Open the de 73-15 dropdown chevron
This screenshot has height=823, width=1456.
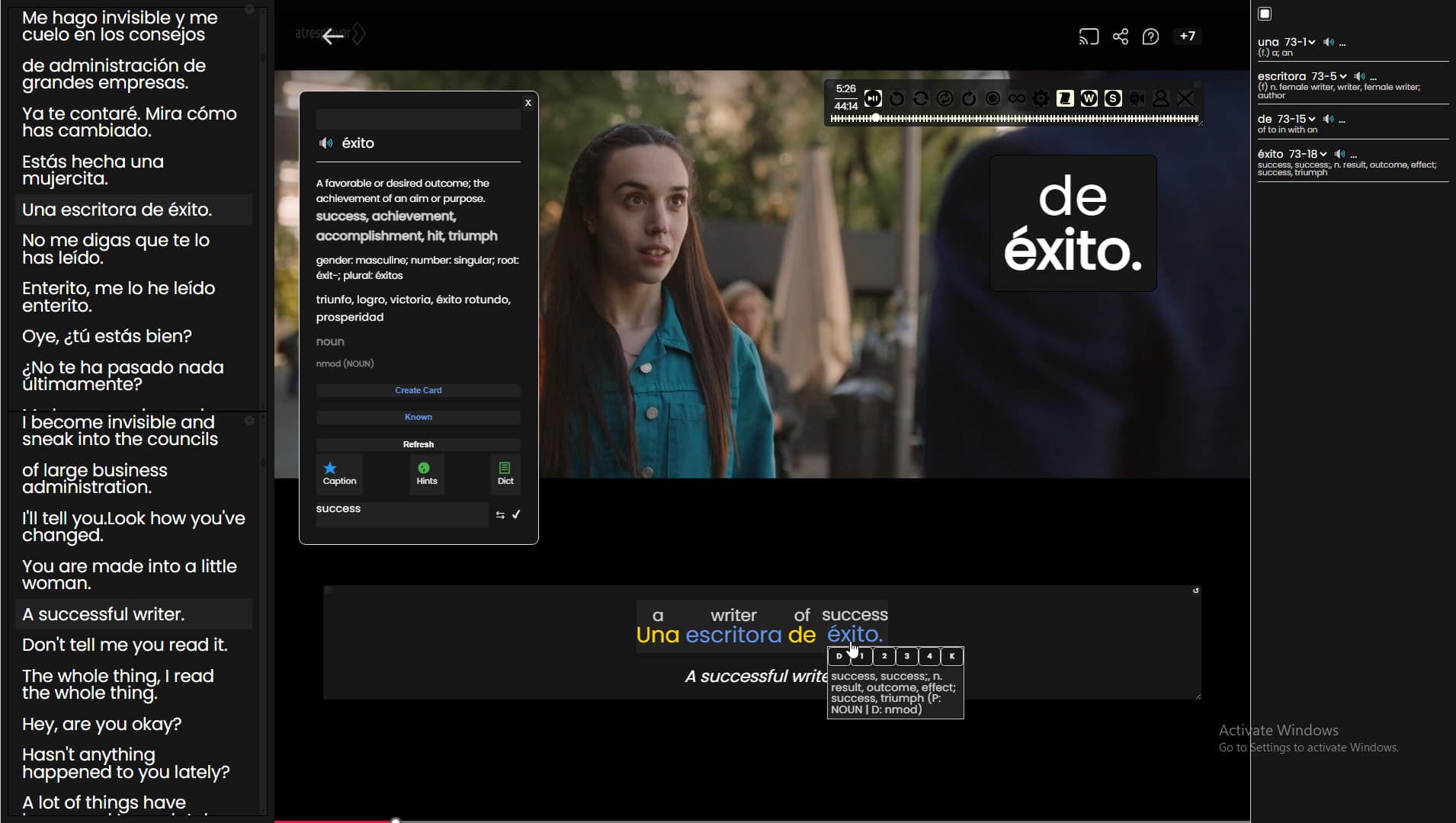coord(1312,119)
